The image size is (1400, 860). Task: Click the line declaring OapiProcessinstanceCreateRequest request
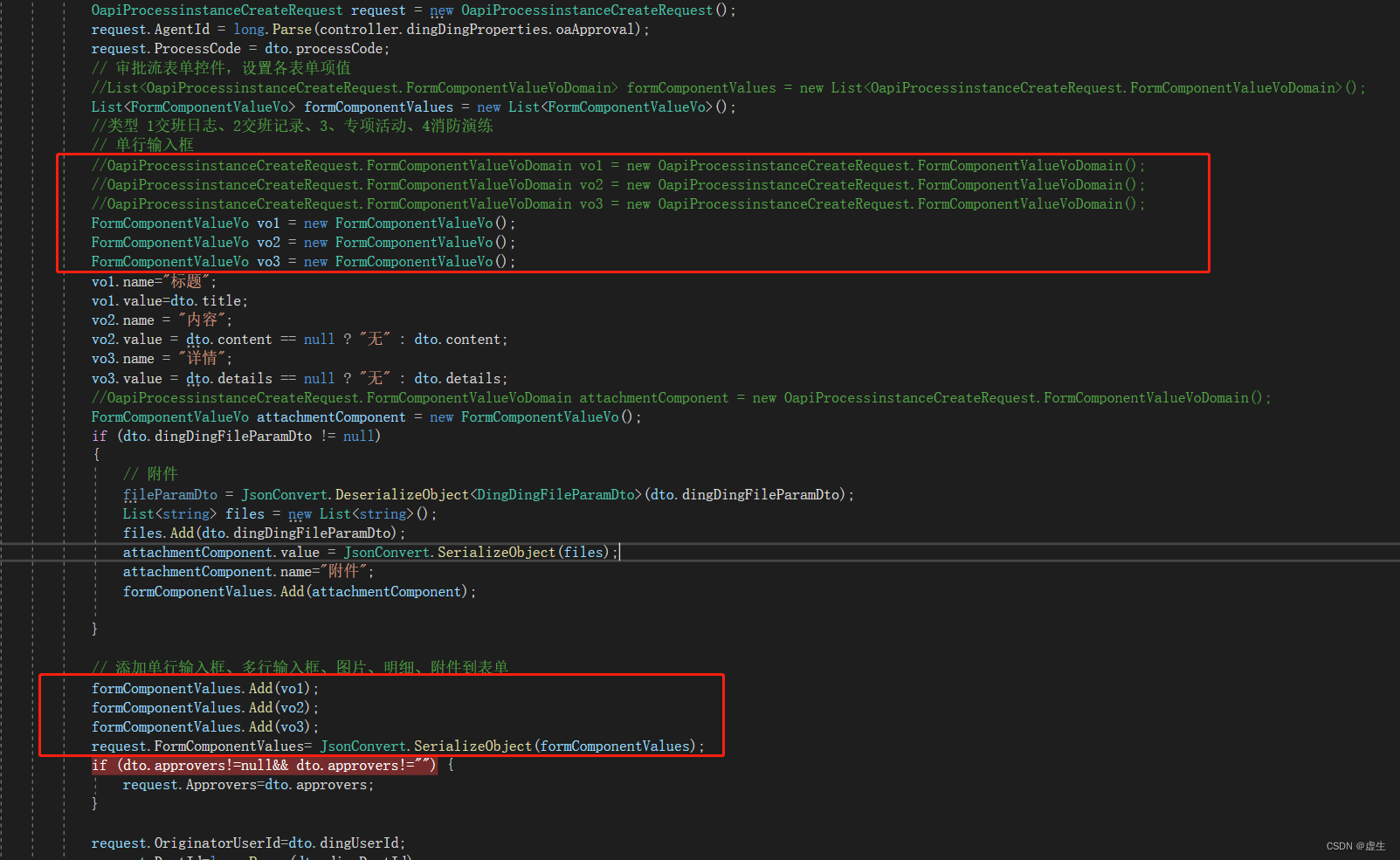click(x=413, y=10)
